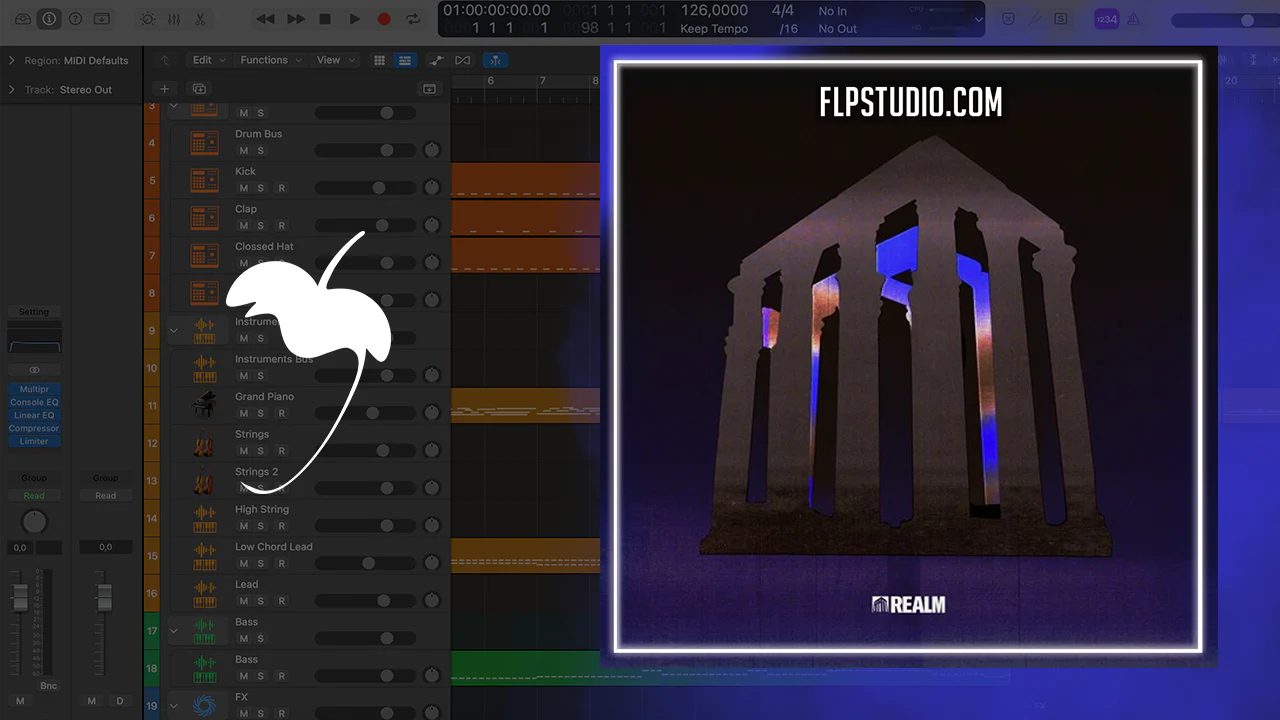
Task: Collapse the Instruments track stack on track 9
Action: click(174, 330)
